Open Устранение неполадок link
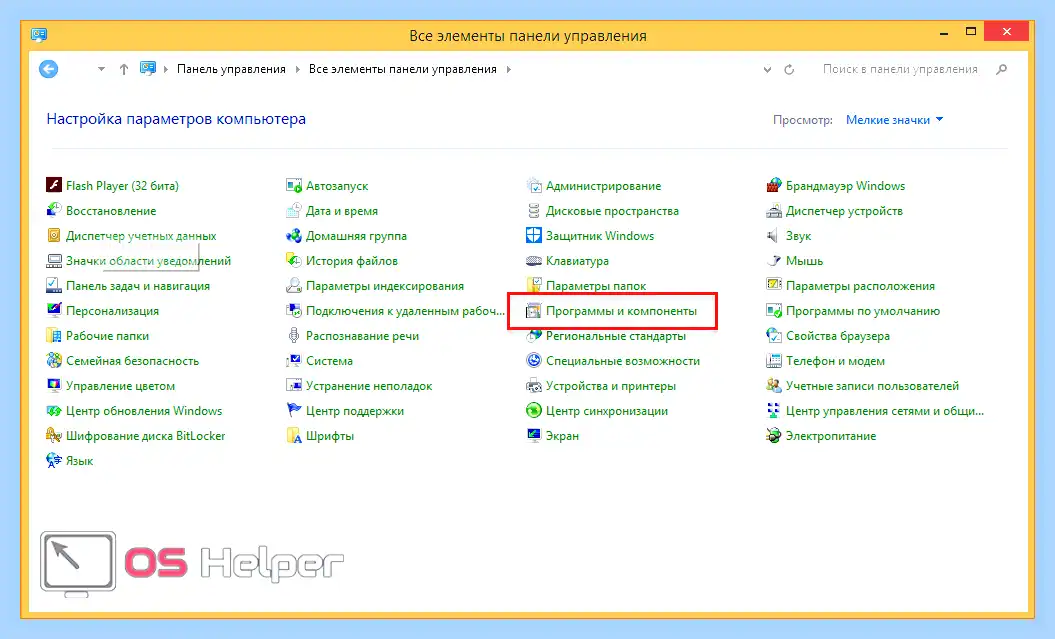 coord(369,385)
